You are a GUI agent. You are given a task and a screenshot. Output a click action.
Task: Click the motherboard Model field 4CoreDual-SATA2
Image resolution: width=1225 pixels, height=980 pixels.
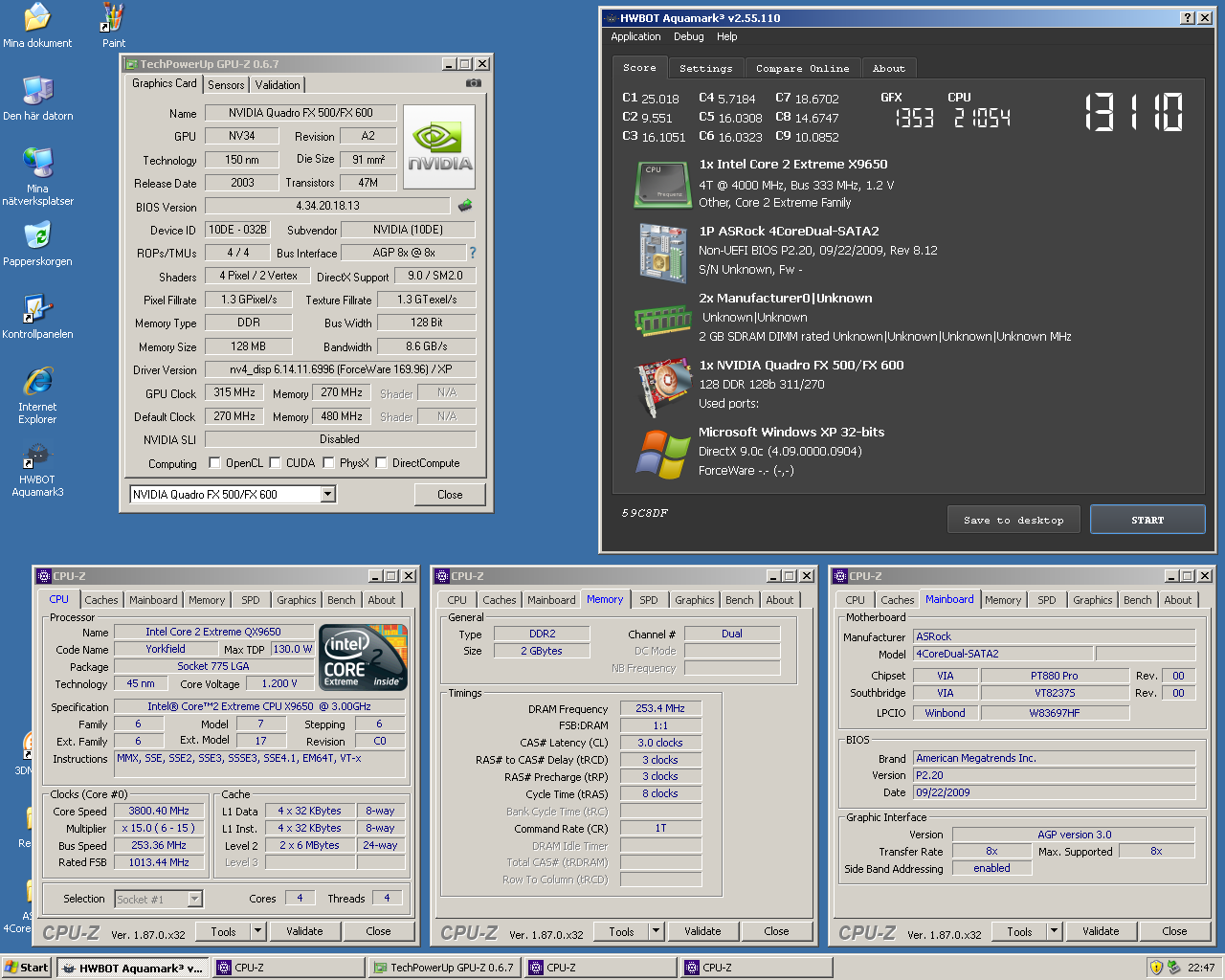(x=1003, y=654)
